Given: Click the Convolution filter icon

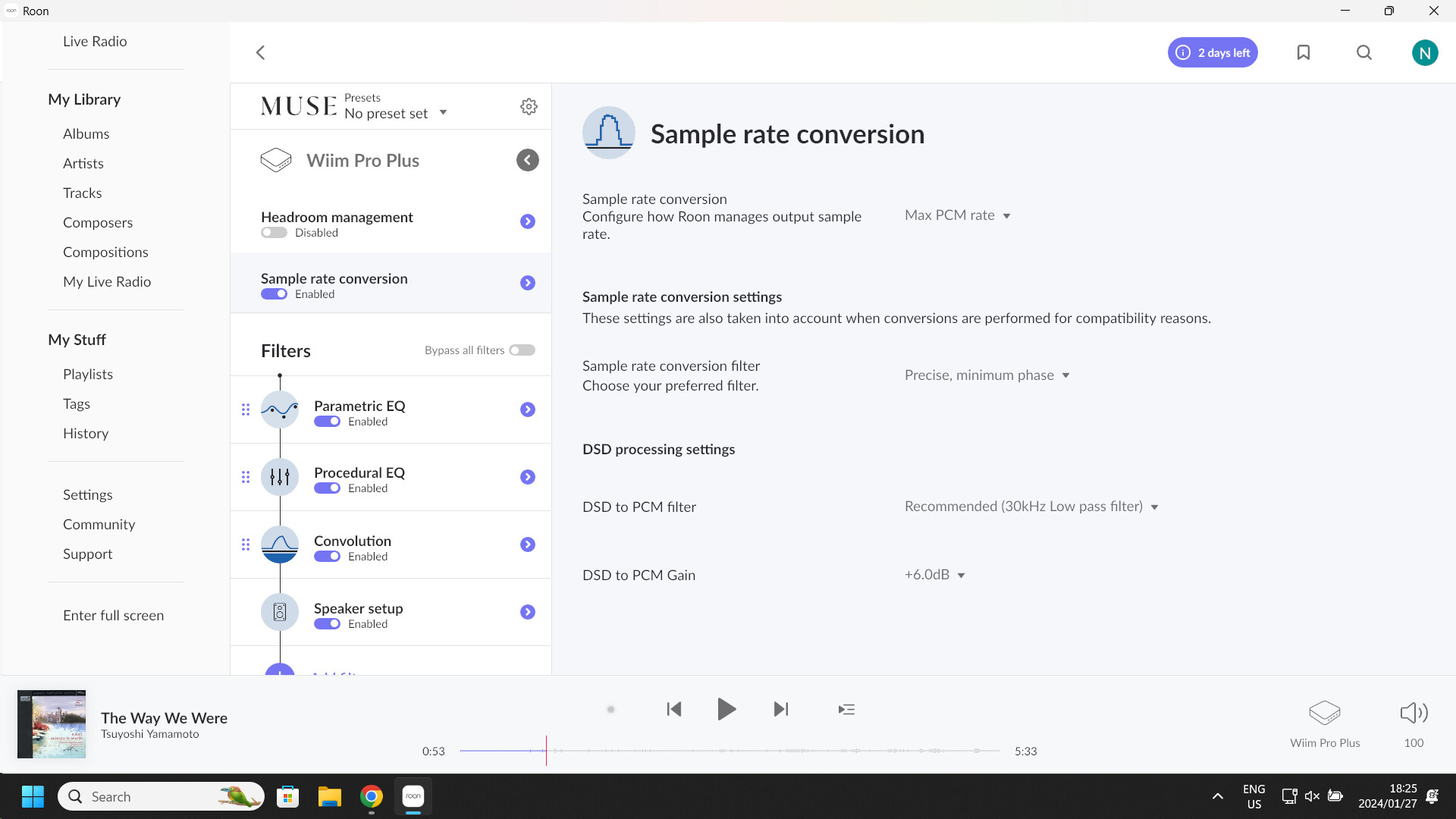Looking at the screenshot, I should pyautogui.click(x=280, y=544).
